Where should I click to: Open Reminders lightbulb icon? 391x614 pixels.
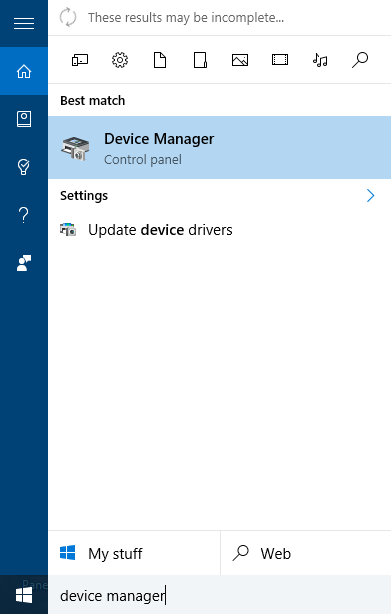click(x=24, y=167)
